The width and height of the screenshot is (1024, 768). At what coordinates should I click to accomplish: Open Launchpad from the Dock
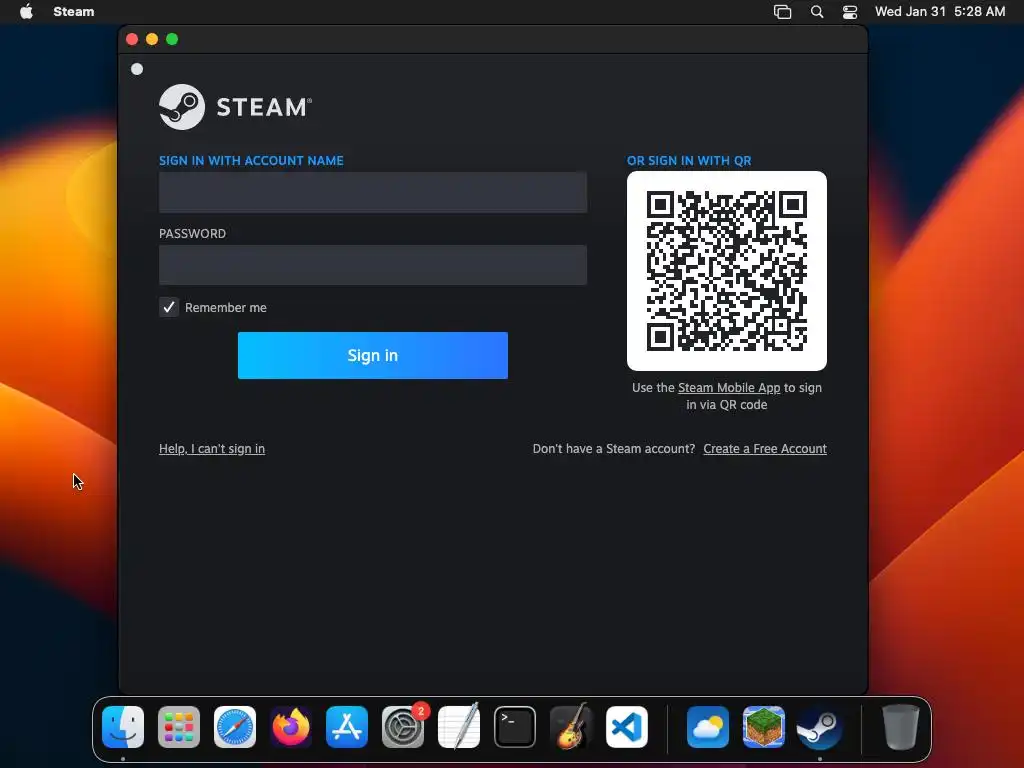[179, 727]
